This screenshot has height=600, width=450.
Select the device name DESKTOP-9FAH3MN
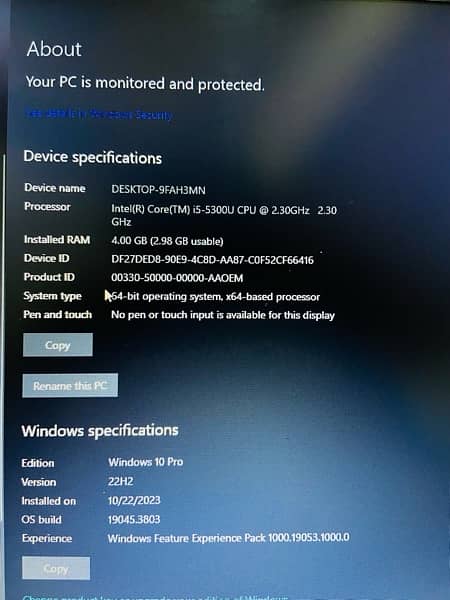(x=158, y=190)
